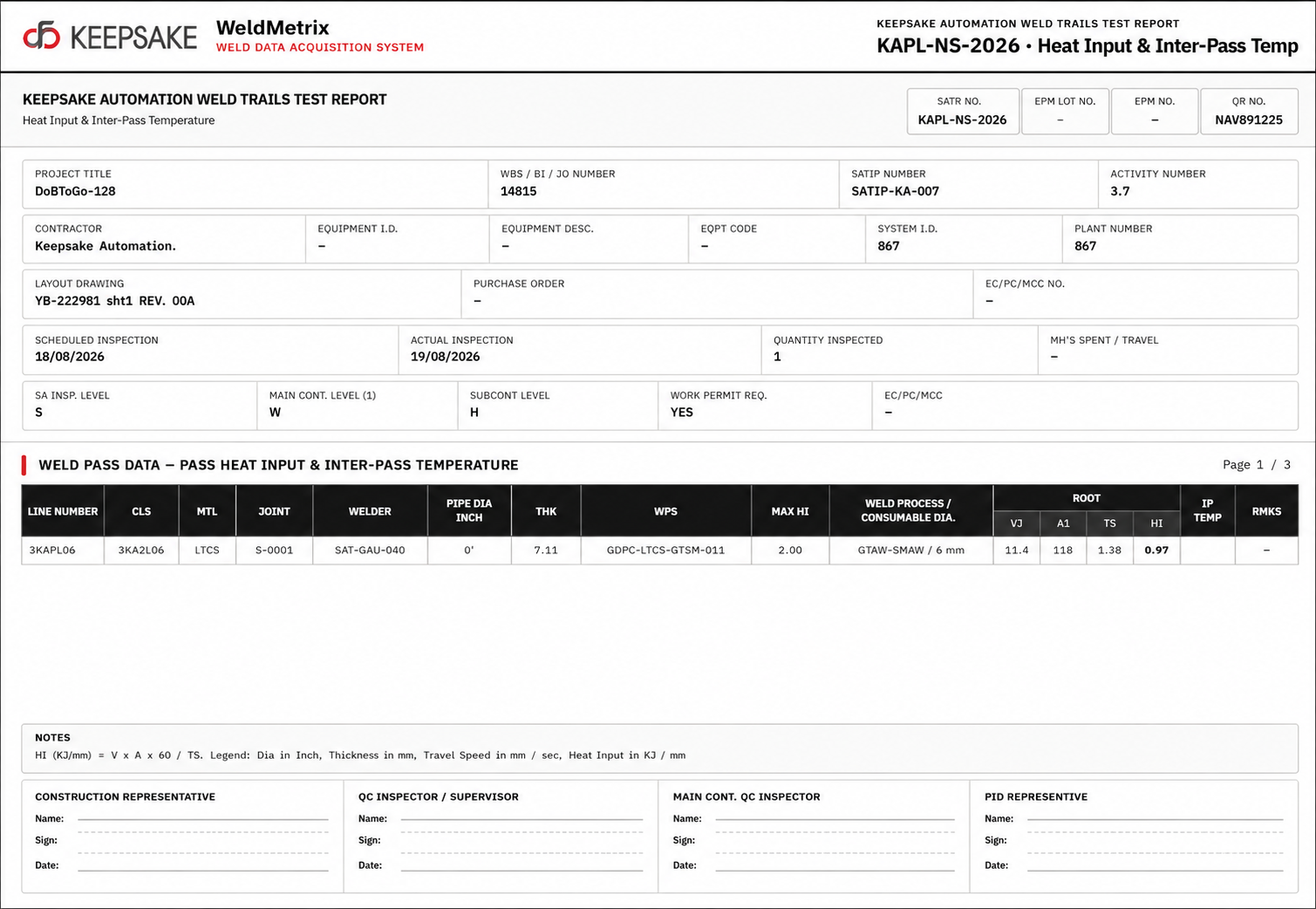Click the root HI value 0.97
Image resolution: width=1316 pixels, height=909 pixels.
(x=1156, y=550)
